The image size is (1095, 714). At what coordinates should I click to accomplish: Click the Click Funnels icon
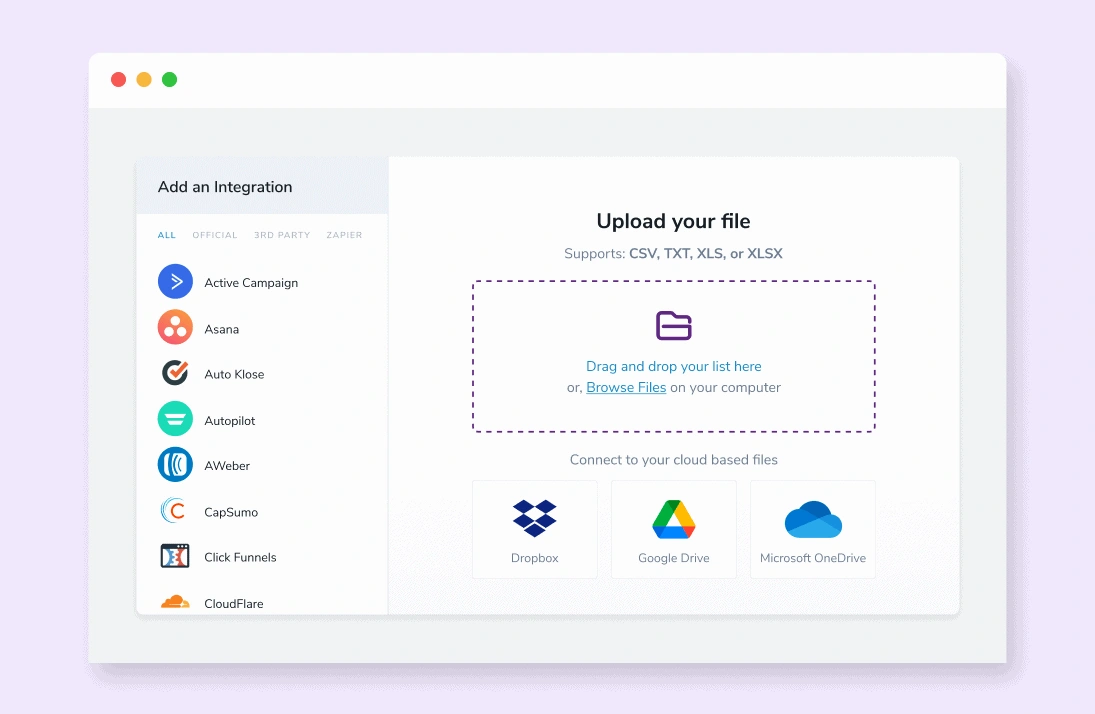point(174,557)
